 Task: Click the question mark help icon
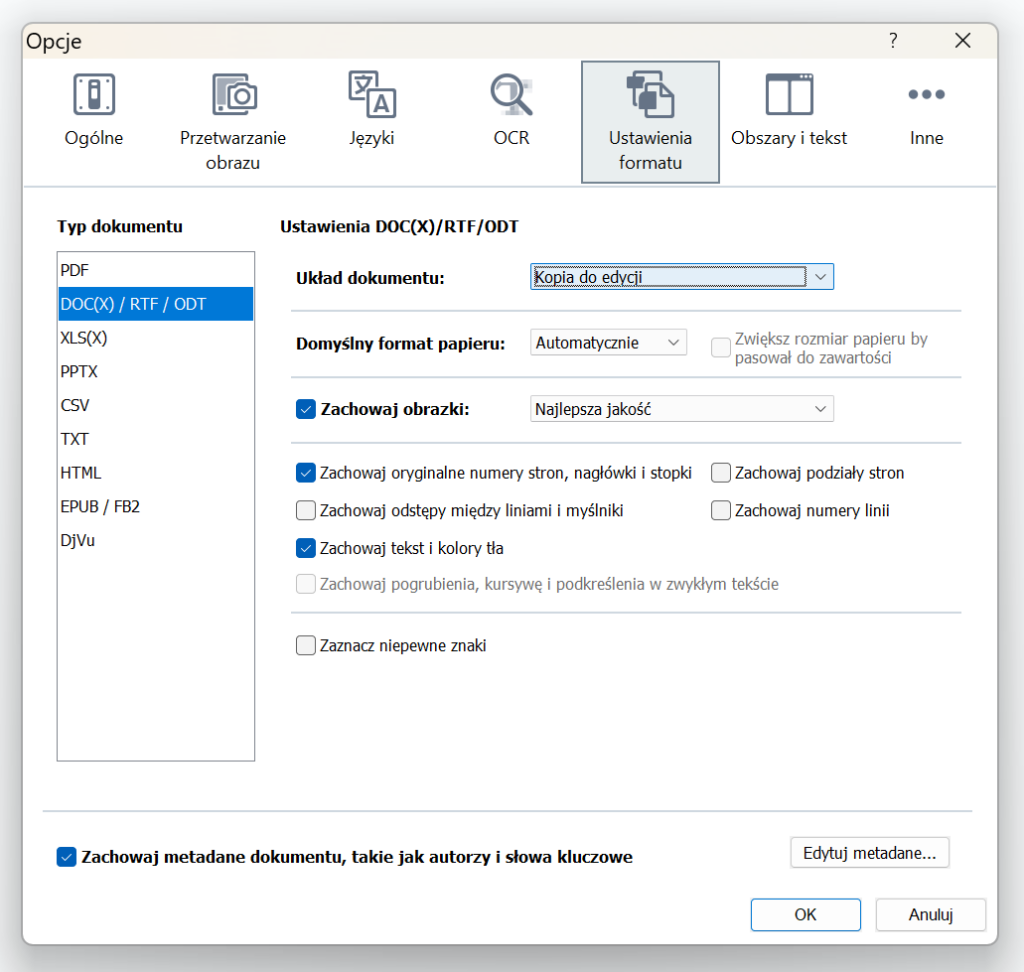tap(893, 41)
